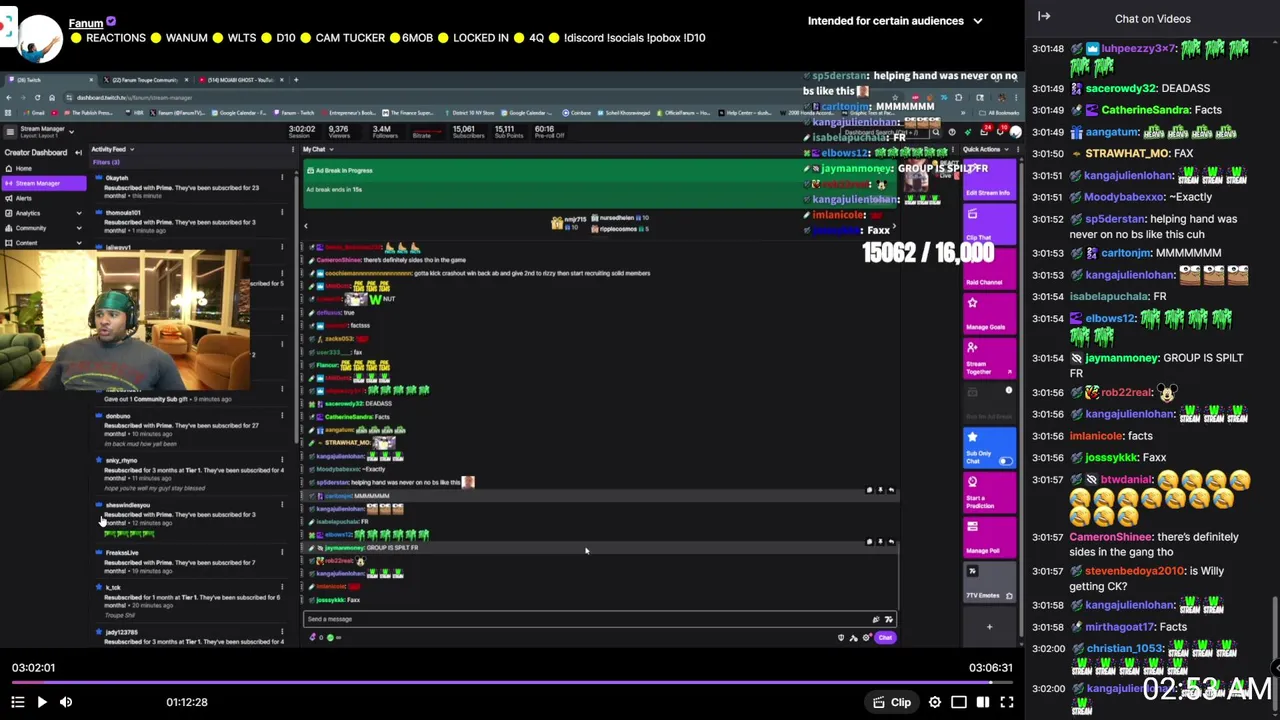Open the player settings gear
Screen dimensions: 1280x720
pyautogui.click(x=935, y=702)
